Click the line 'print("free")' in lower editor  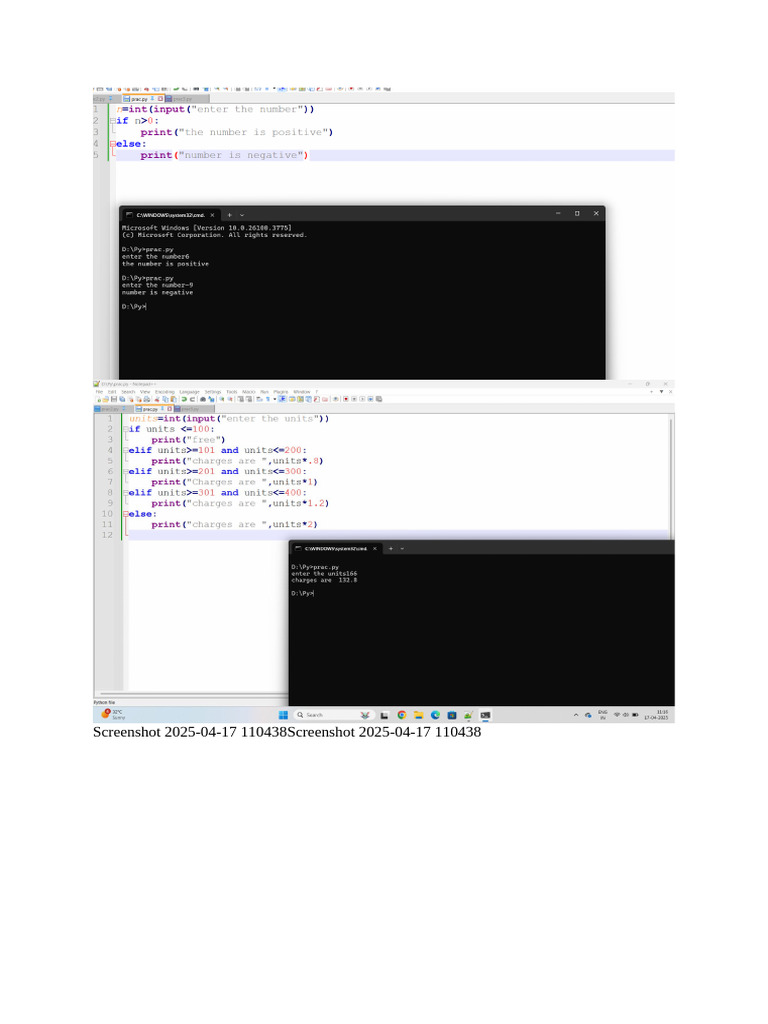(188, 440)
